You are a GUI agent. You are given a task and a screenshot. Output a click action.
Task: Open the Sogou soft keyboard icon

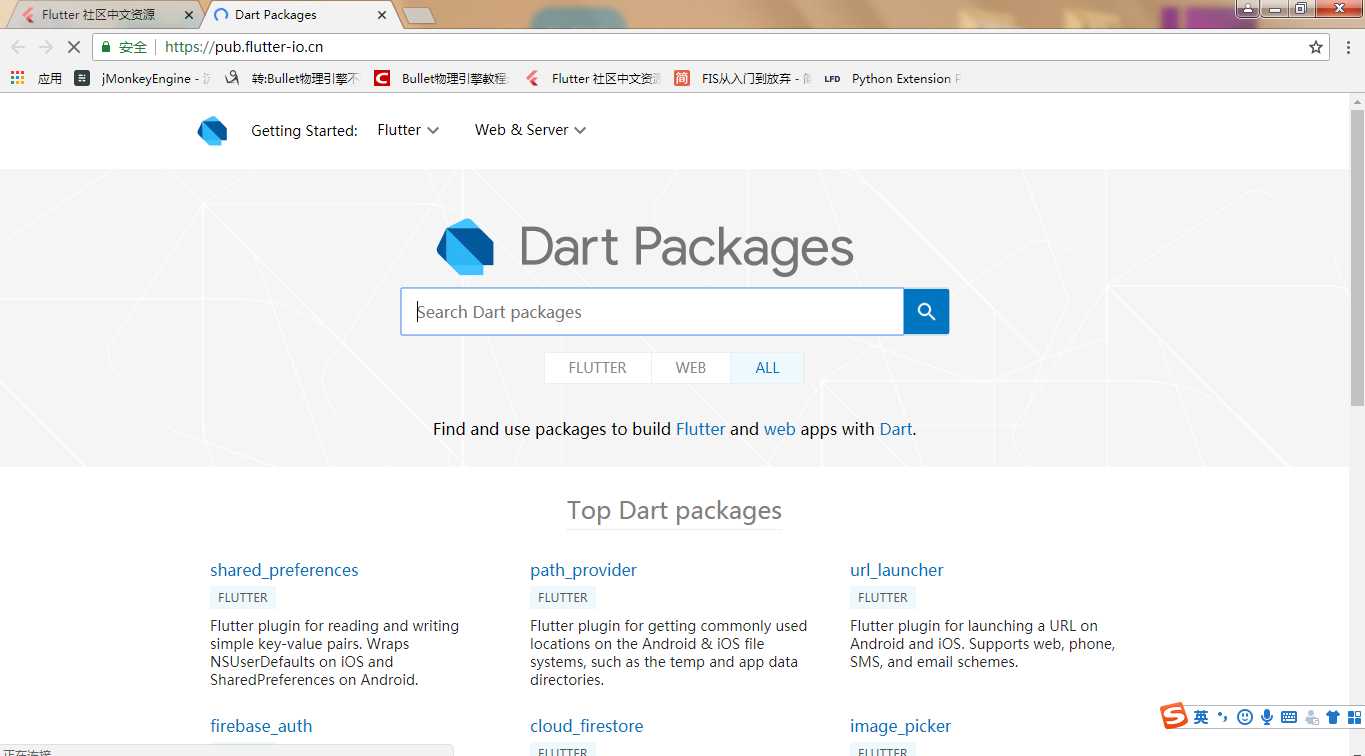tap(1289, 717)
